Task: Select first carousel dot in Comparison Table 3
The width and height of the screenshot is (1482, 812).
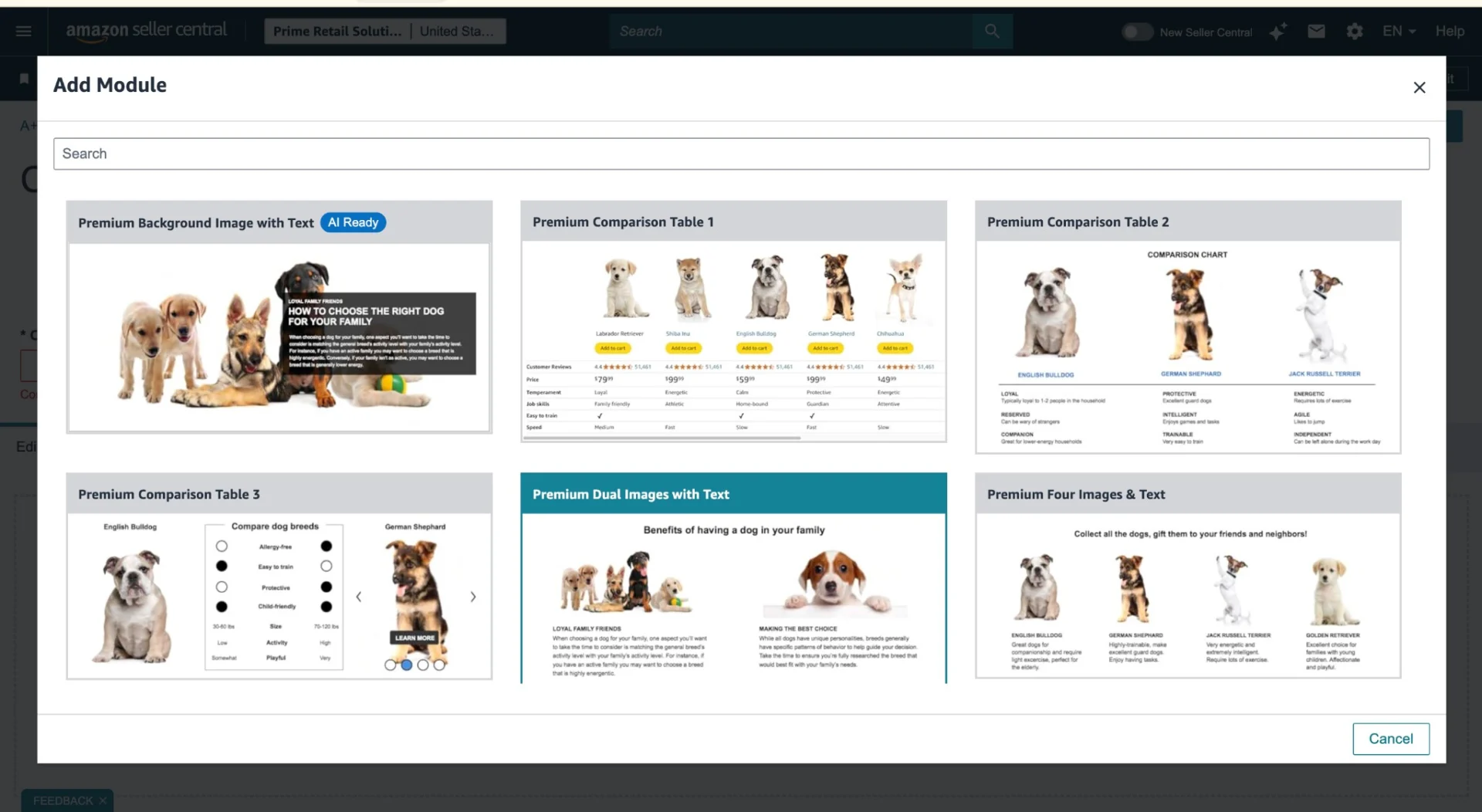Action: pyautogui.click(x=390, y=665)
